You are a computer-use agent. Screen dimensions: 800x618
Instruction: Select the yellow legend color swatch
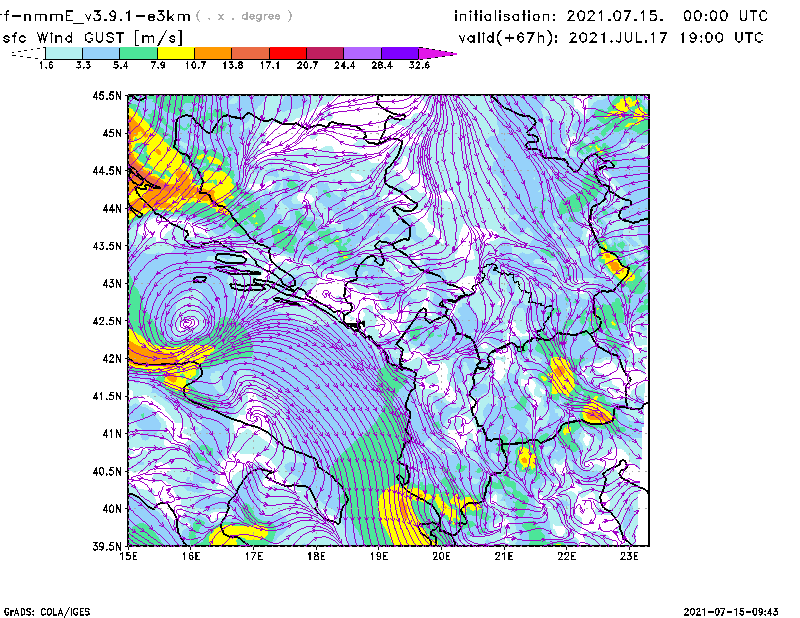[x=176, y=53]
